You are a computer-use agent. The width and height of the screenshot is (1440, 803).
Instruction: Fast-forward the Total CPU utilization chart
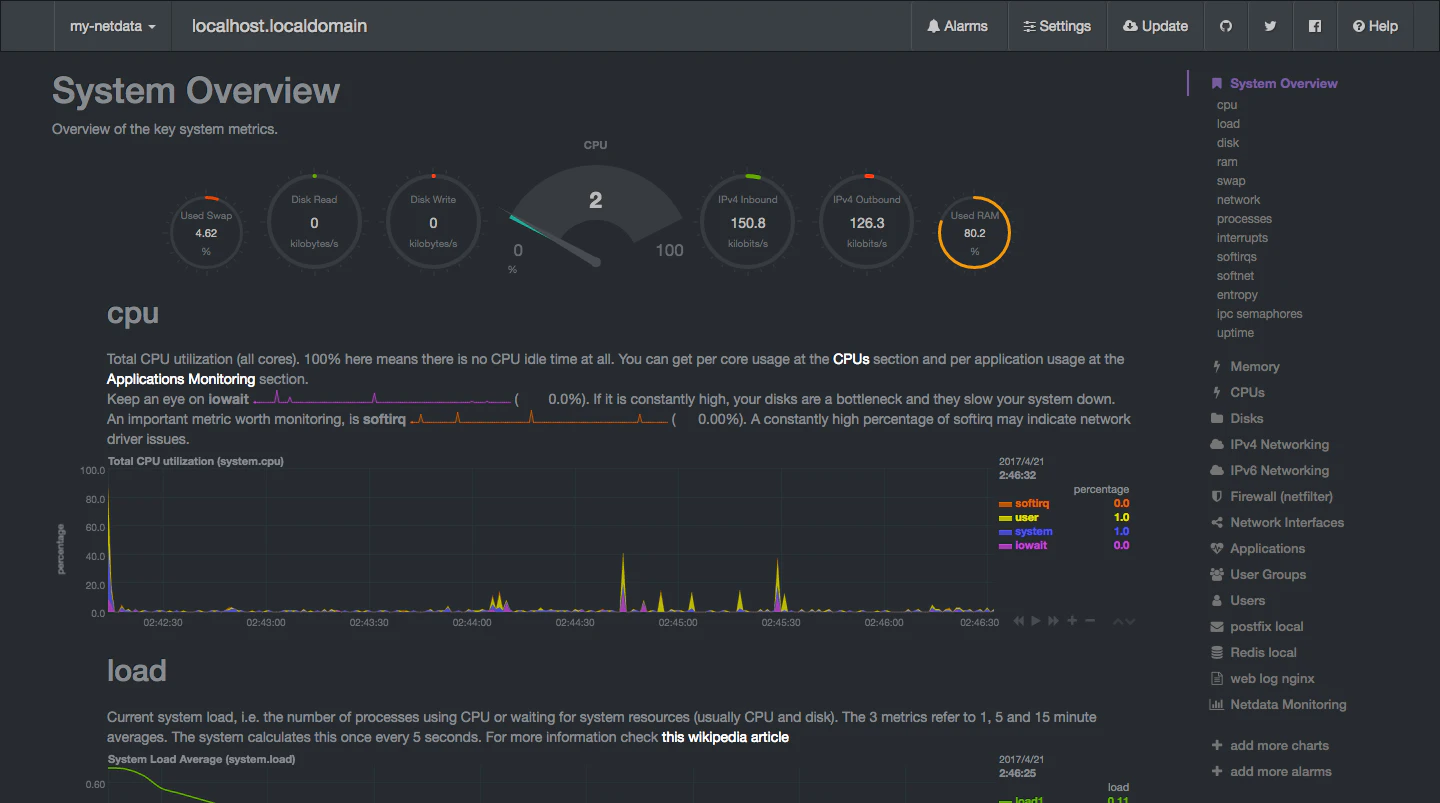pyautogui.click(x=1054, y=621)
